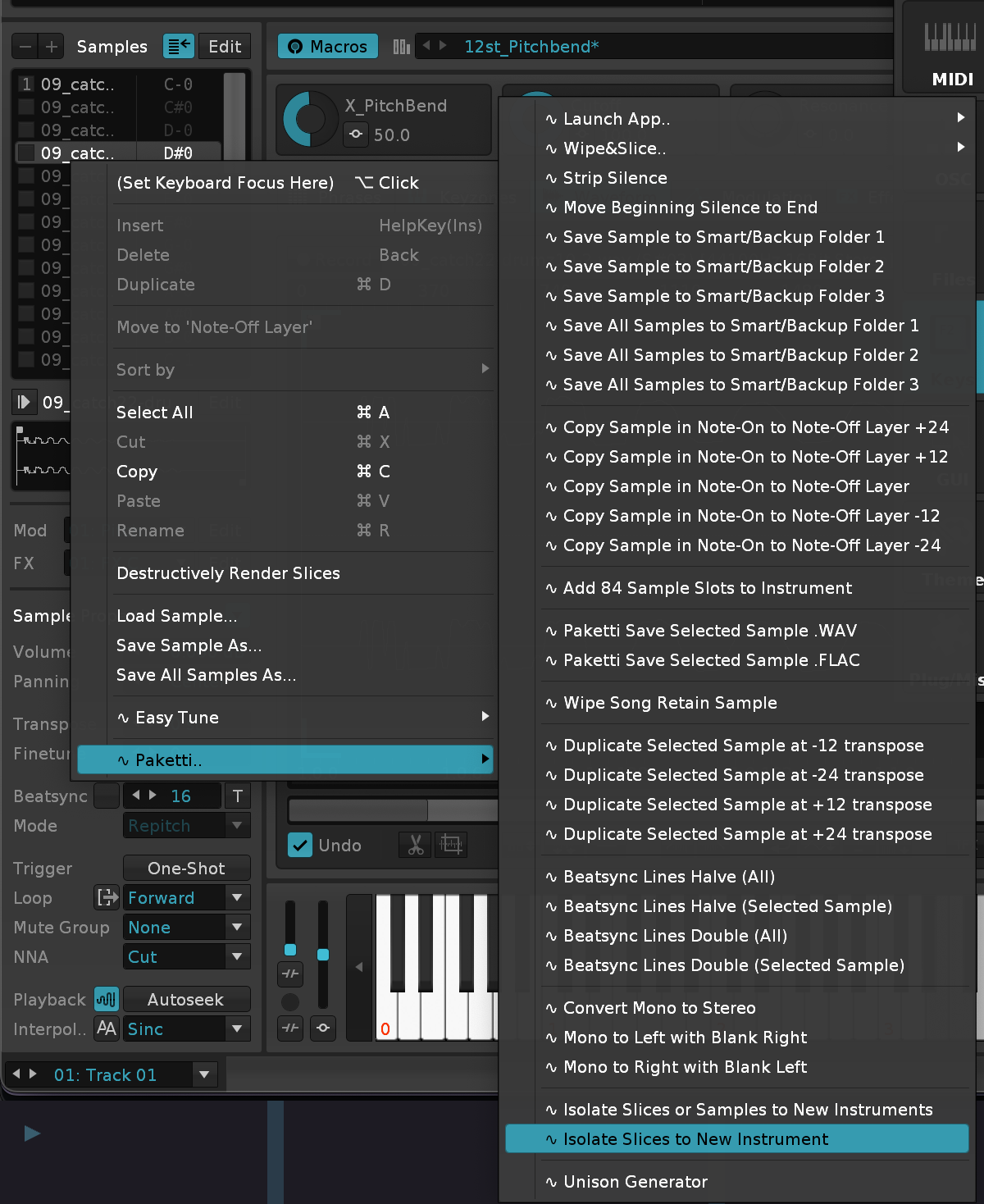
Task: Click the Macros button
Action: 328,47
